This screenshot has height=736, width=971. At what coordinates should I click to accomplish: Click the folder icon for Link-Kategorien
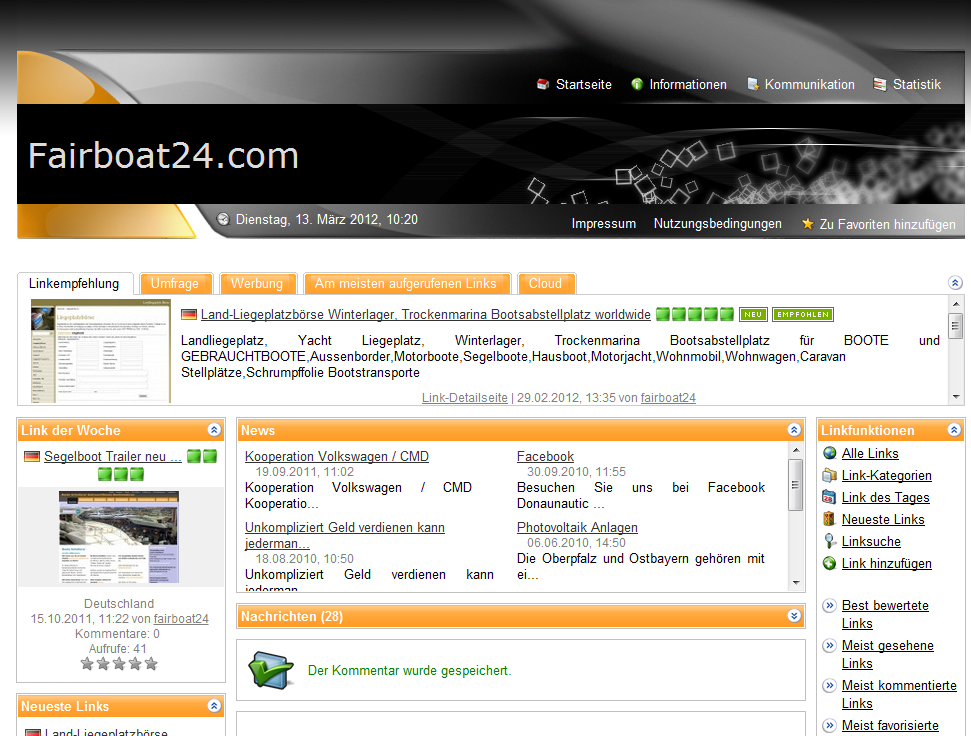tap(830, 475)
